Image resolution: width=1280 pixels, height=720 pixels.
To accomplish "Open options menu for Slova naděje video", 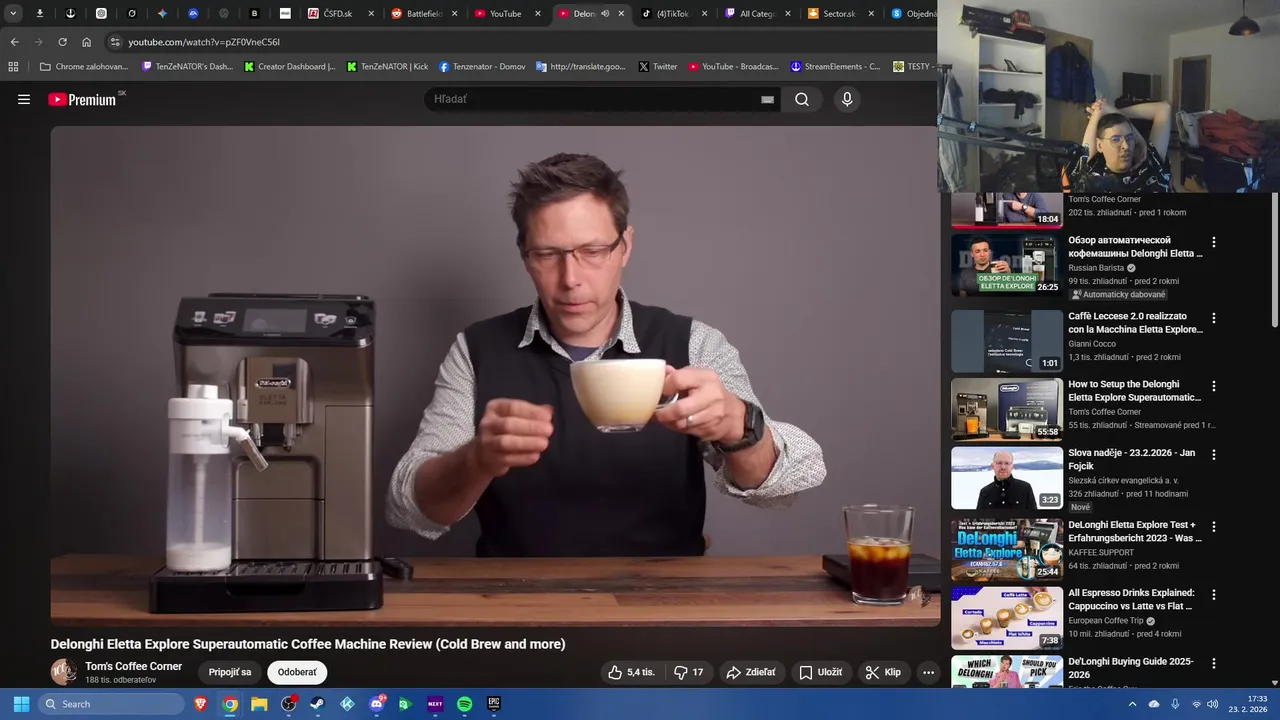I will [x=1214, y=454].
